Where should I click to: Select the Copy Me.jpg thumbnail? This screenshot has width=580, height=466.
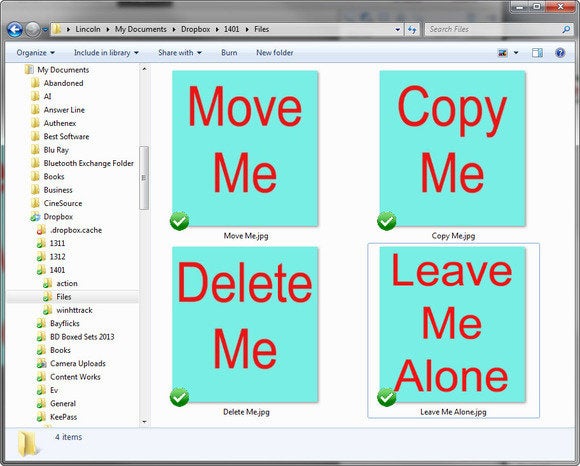pos(452,148)
